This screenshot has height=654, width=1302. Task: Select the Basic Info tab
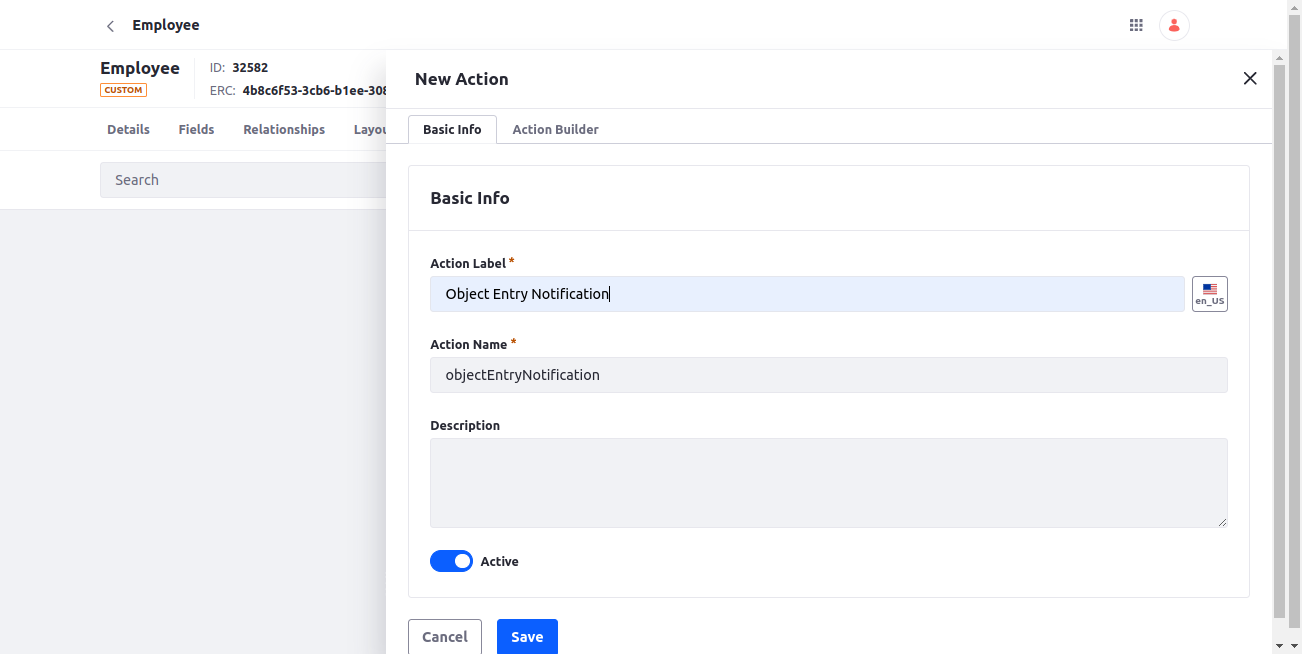[452, 129]
